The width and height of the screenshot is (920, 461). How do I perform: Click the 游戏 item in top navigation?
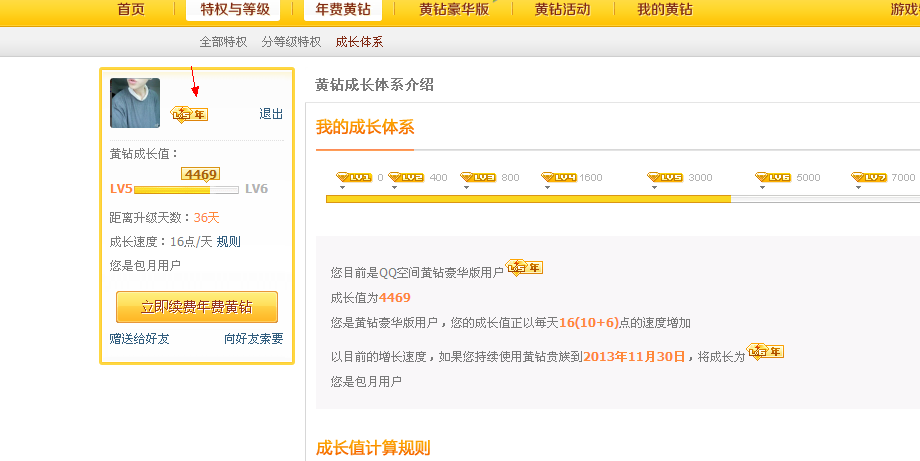click(905, 9)
